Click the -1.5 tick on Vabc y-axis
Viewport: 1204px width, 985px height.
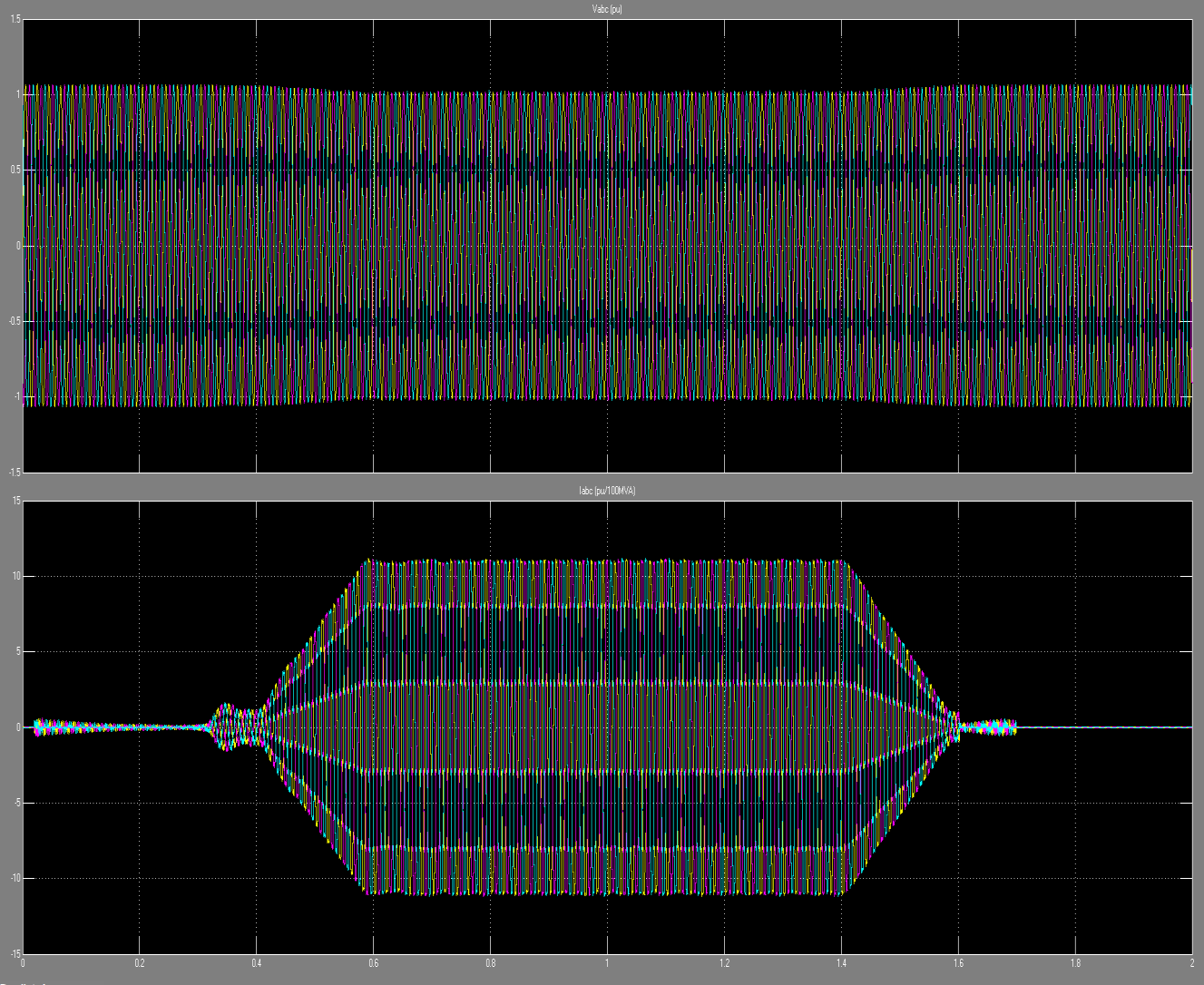tap(14, 472)
